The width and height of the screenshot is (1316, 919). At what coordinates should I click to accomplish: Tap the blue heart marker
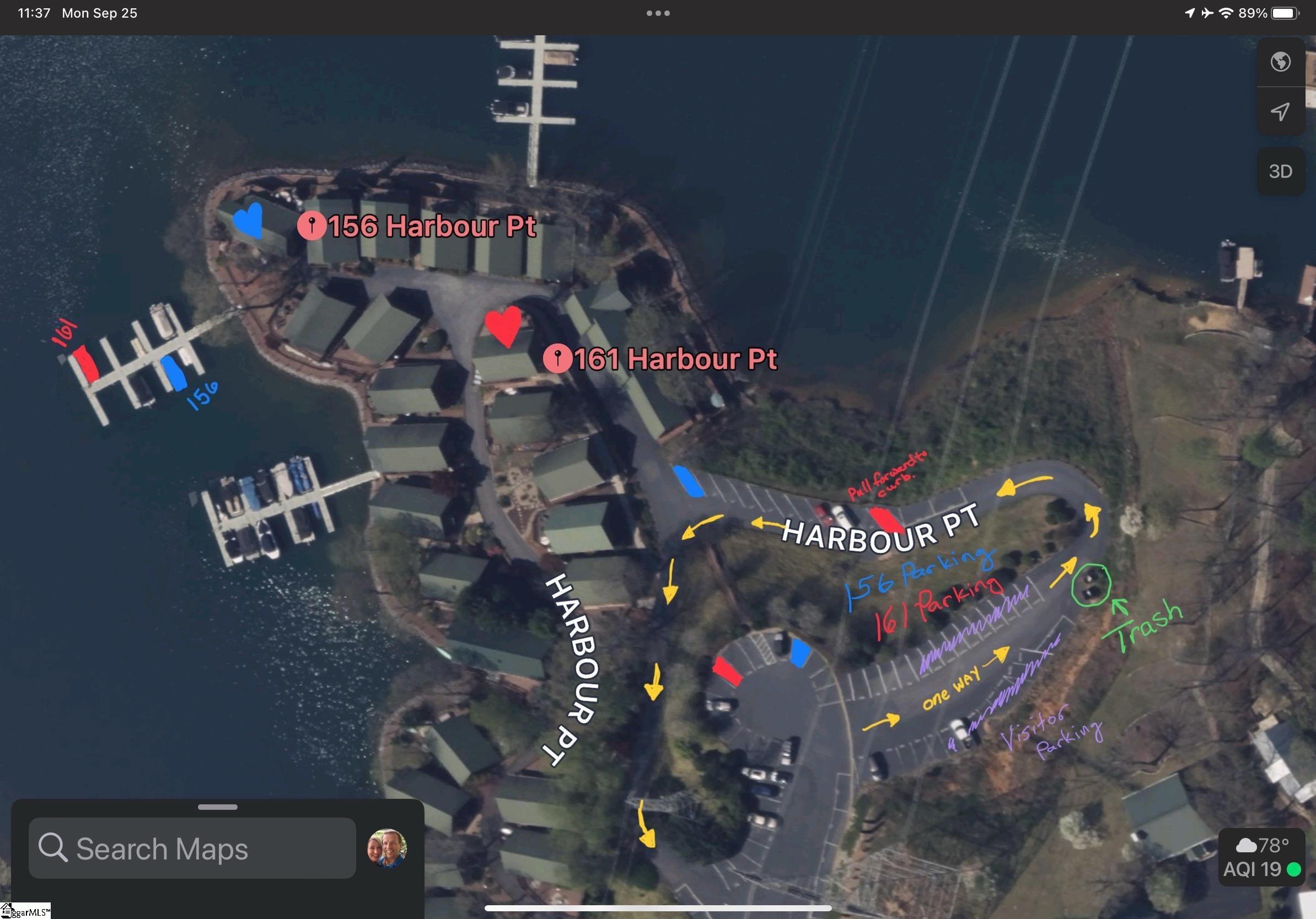(248, 219)
